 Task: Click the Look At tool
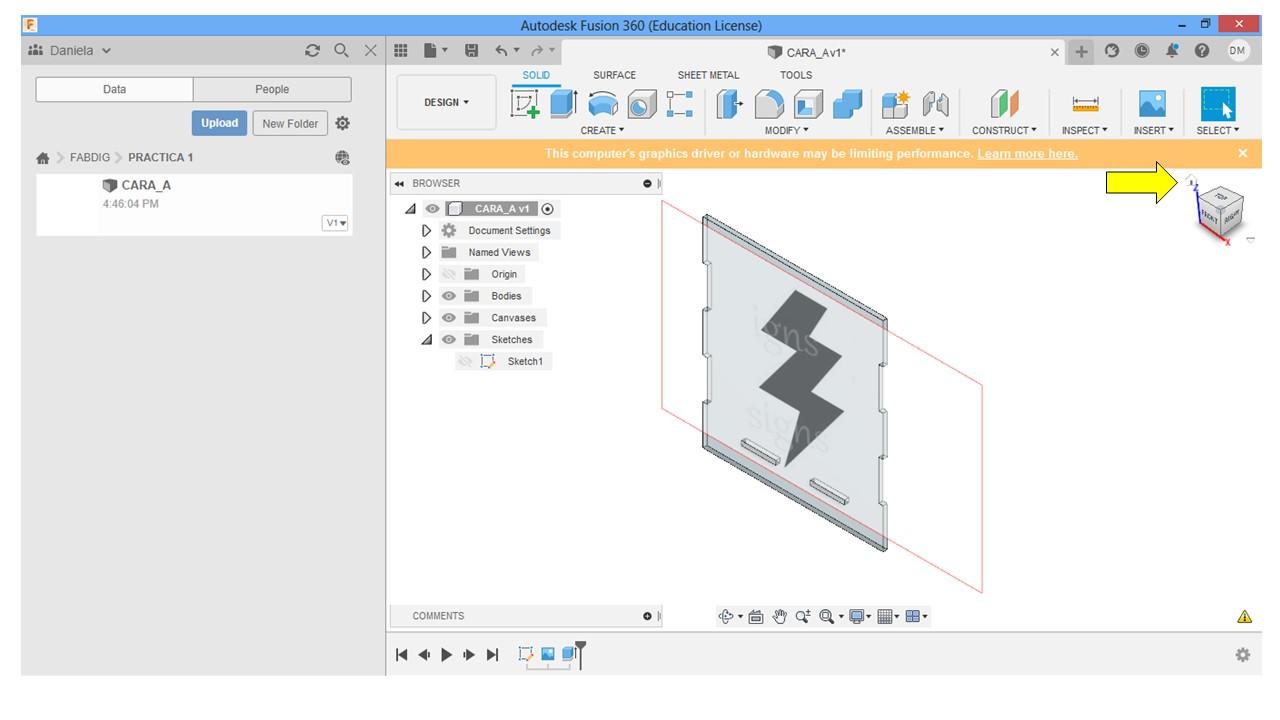(756, 617)
